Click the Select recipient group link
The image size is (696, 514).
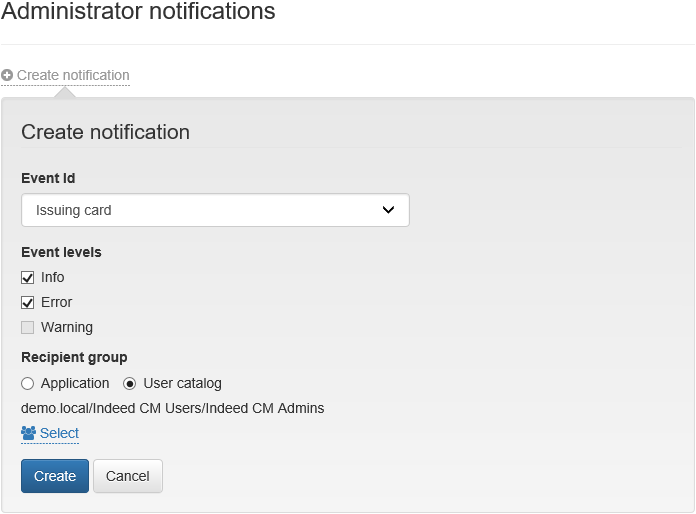click(x=59, y=433)
